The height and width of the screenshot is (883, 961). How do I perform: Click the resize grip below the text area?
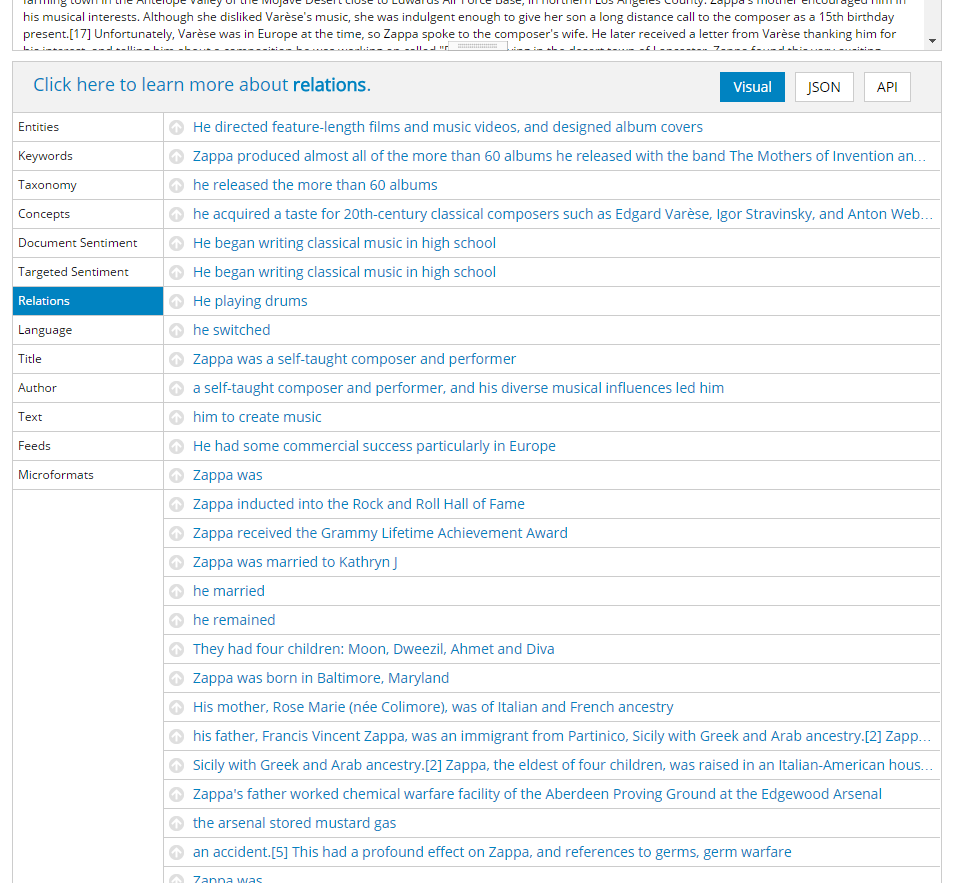477,46
